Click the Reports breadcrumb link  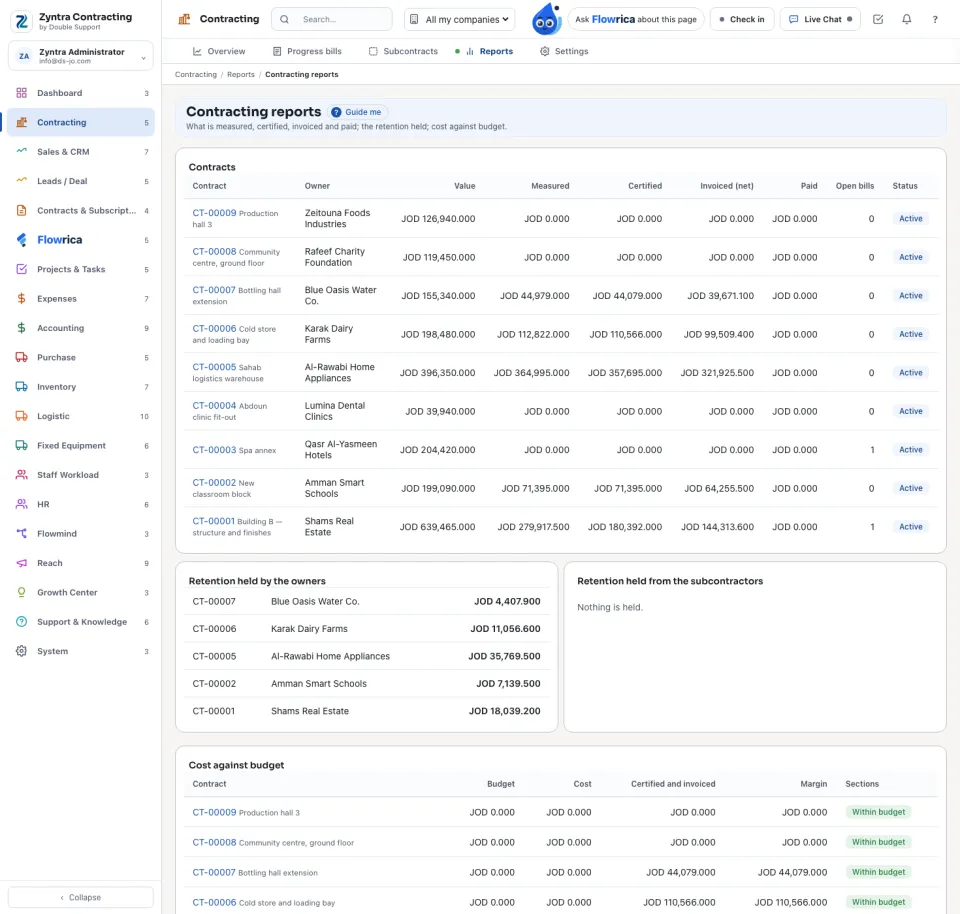tap(241, 75)
